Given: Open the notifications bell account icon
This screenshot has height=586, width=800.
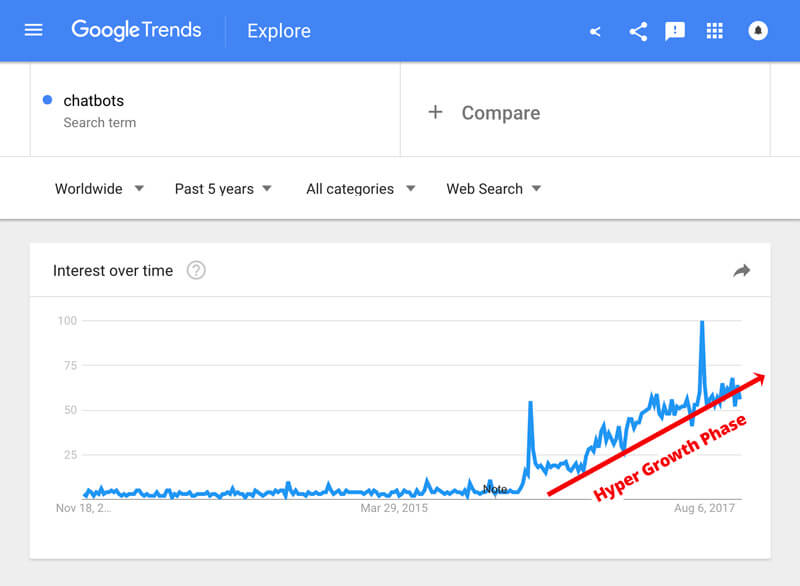Looking at the screenshot, I should click(758, 31).
